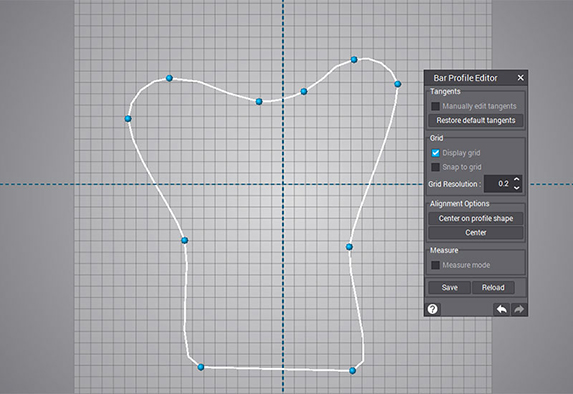Increase Grid Resolution with up arrow
The image size is (573, 394).
click(516, 179)
